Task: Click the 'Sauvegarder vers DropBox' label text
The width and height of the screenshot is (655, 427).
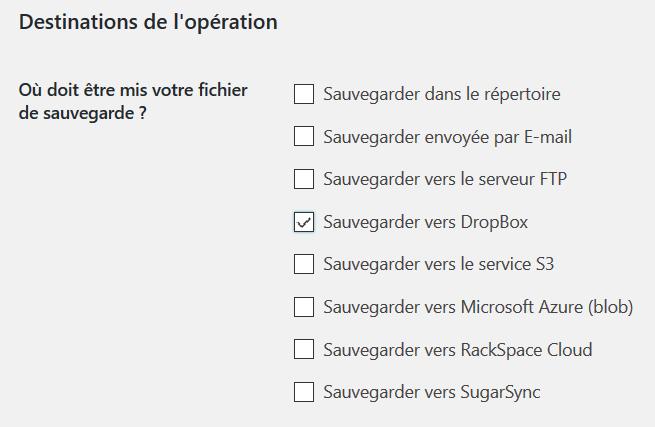Action: pyautogui.click(x=425, y=222)
